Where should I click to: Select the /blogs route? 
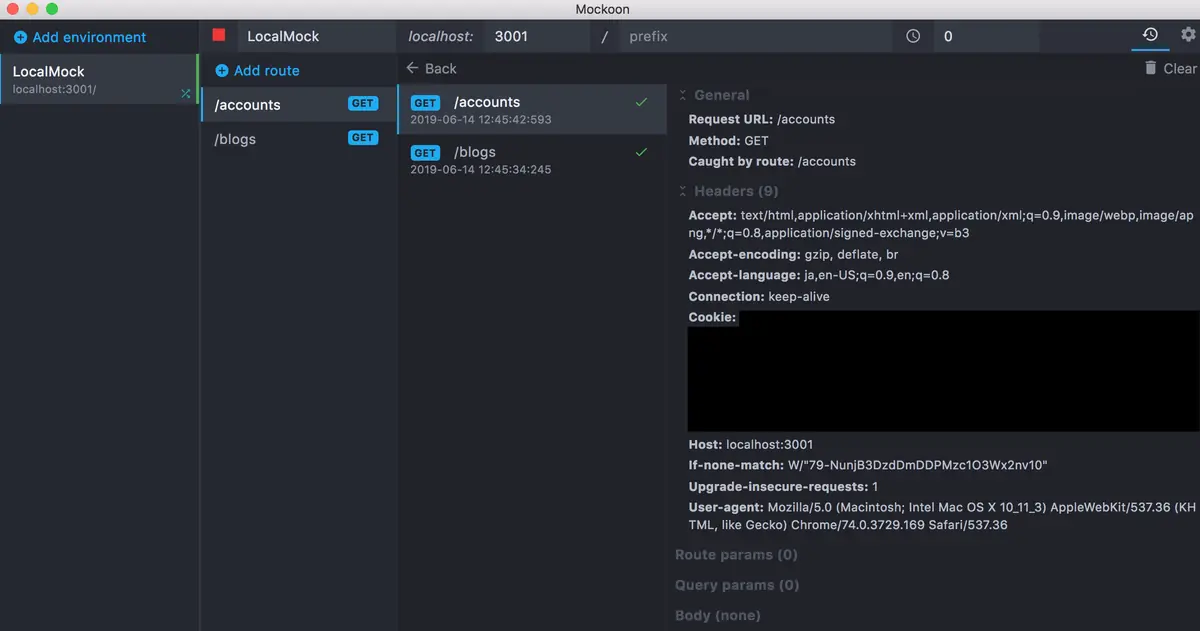pyautogui.click(x=298, y=138)
